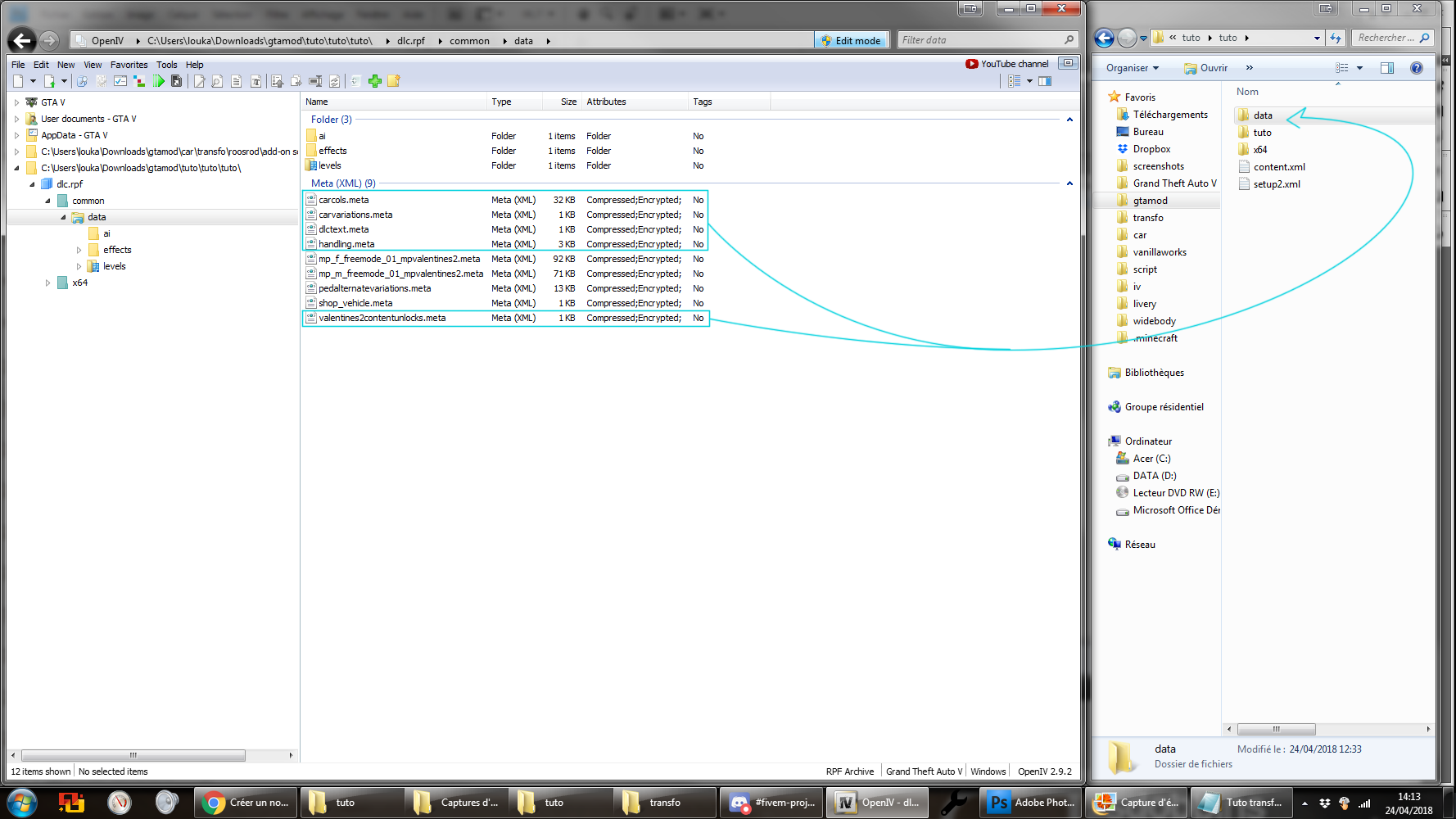
Task: Open the New menu
Action: tap(66, 65)
